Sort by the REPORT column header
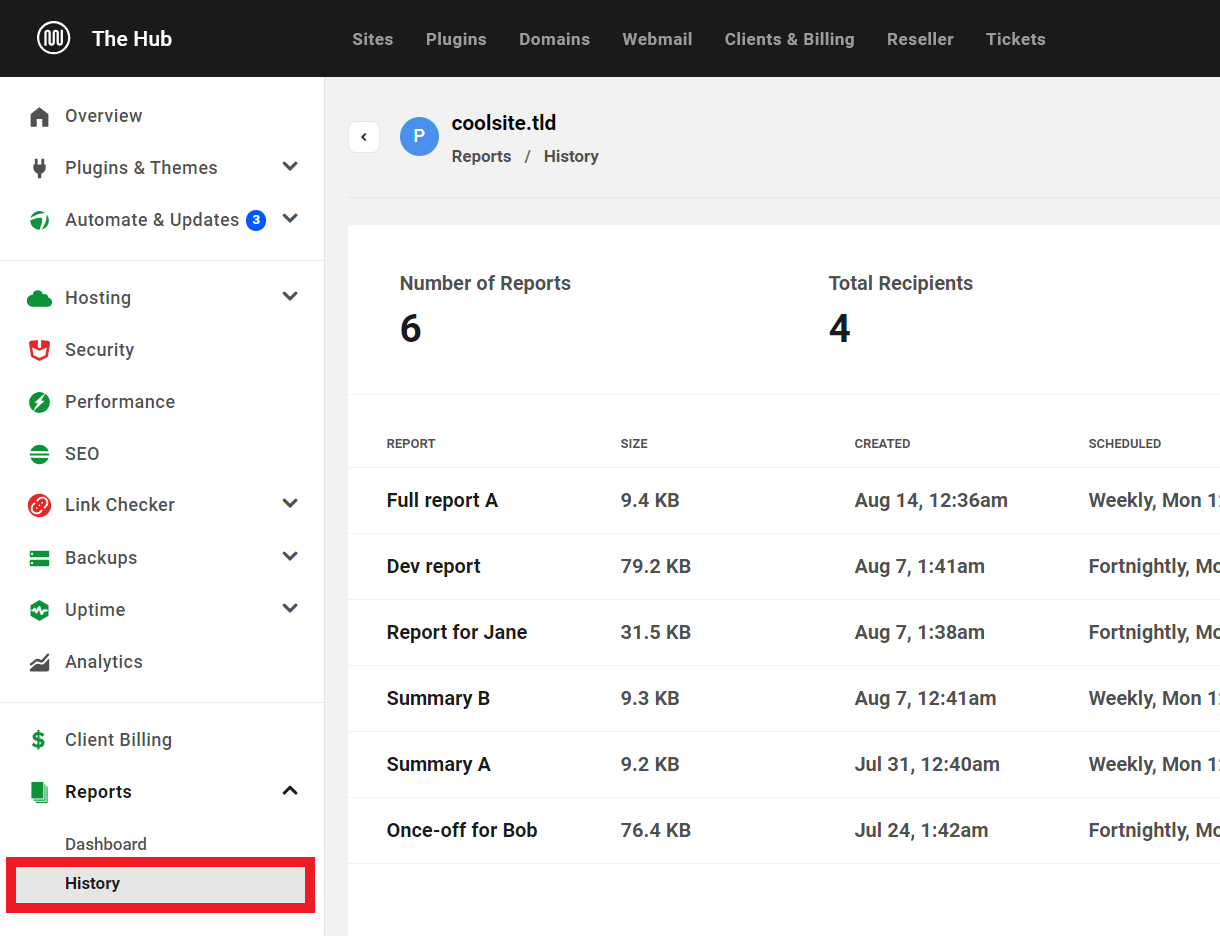The width and height of the screenshot is (1220, 936). tap(411, 443)
